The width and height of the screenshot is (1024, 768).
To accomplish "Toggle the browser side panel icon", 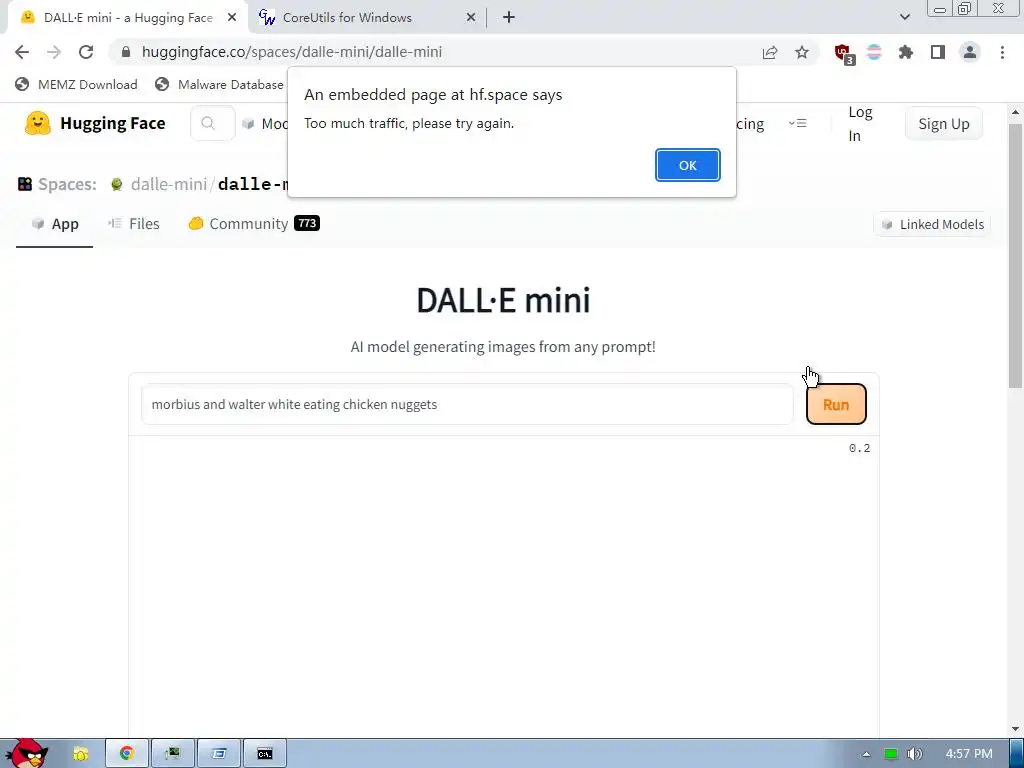I will [x=938, y=52].
